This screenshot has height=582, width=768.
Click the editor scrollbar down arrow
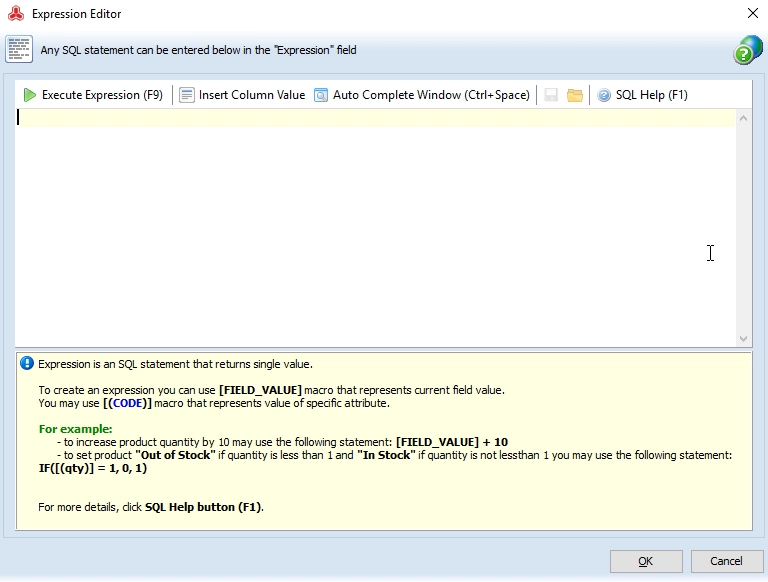click(743, 339)
